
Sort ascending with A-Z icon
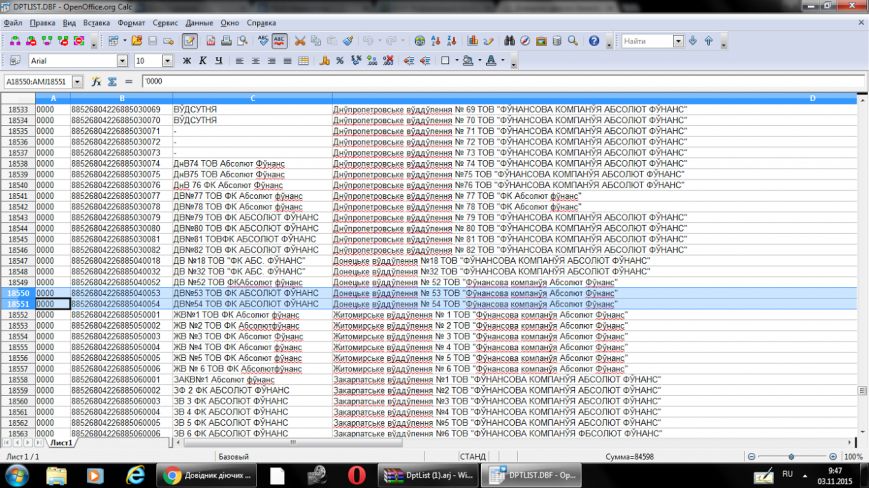tap(436, 41)
